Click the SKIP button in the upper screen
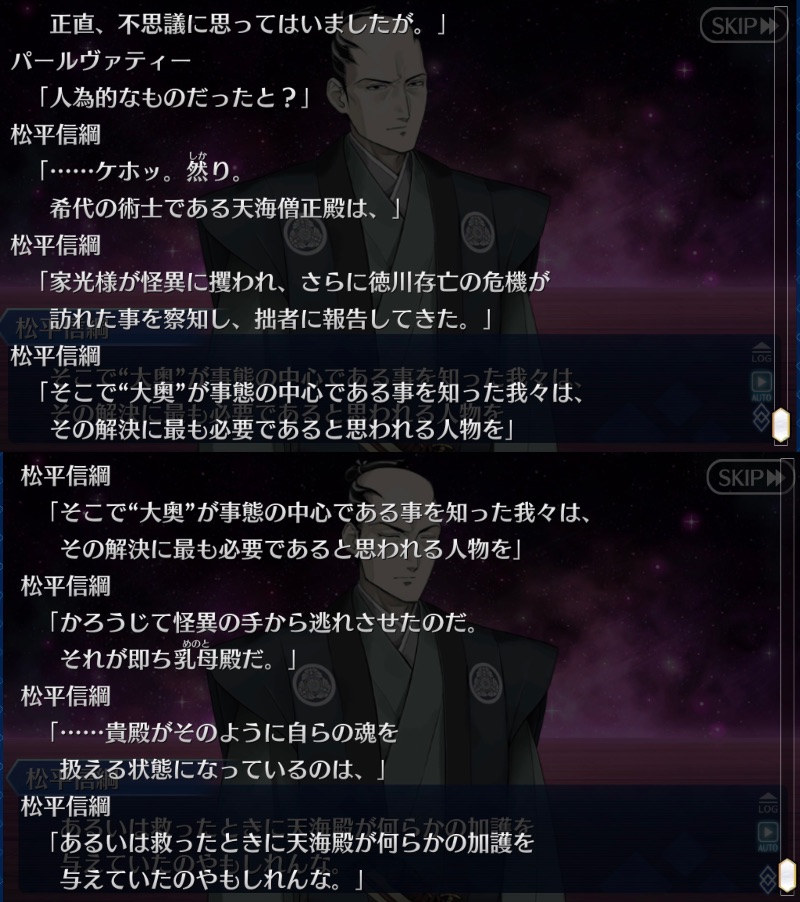 tap(744, 26)
